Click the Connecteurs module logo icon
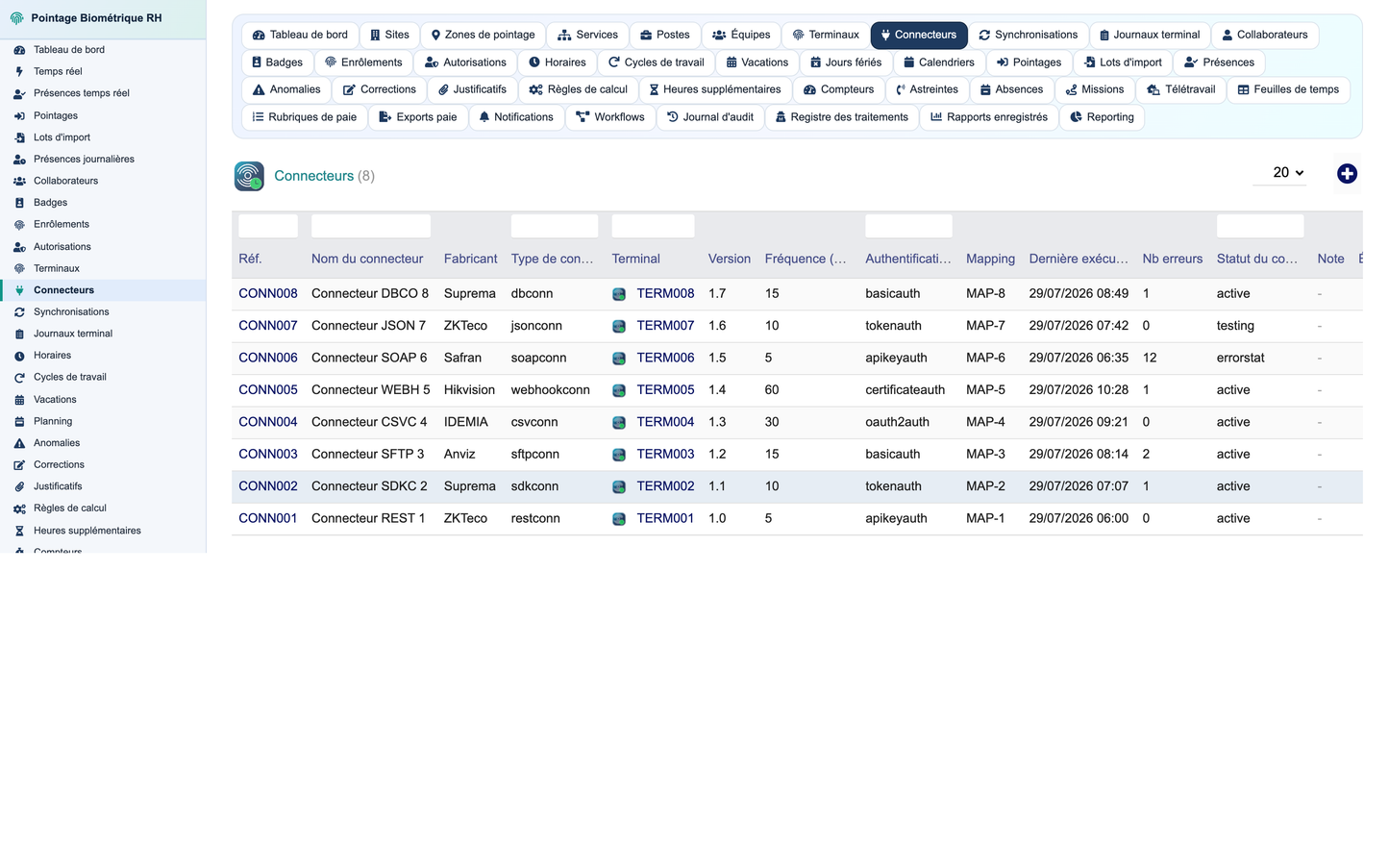The width and height of the screenshot is (1389, 868). click(249, 176)
